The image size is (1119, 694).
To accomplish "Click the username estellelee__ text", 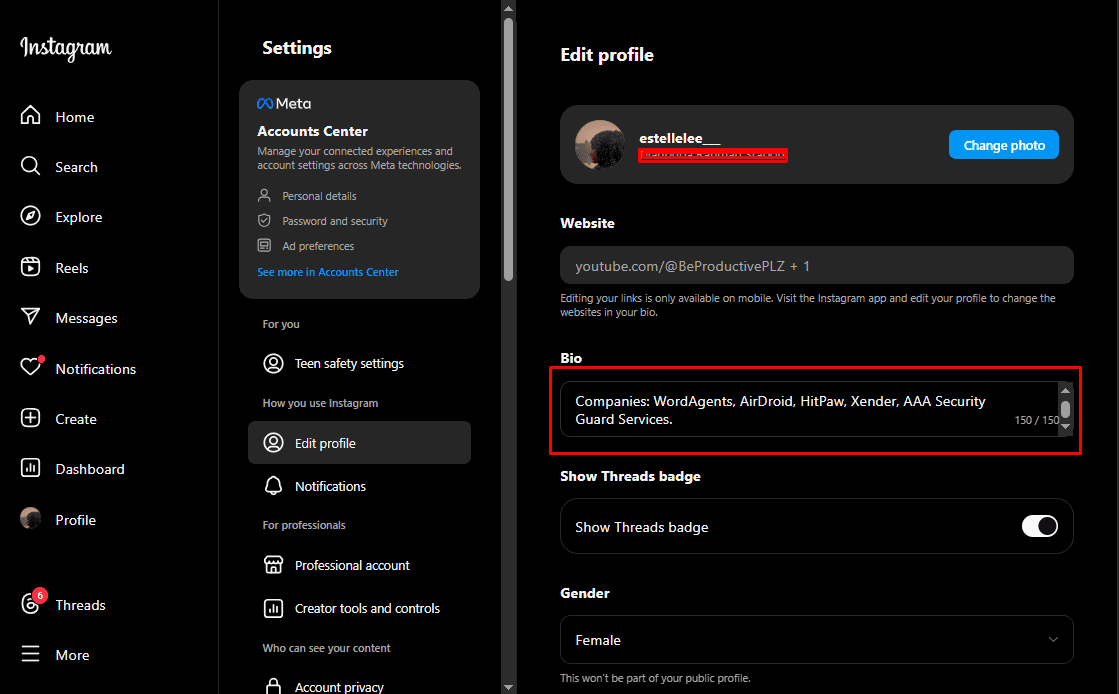I will (679, 138).
